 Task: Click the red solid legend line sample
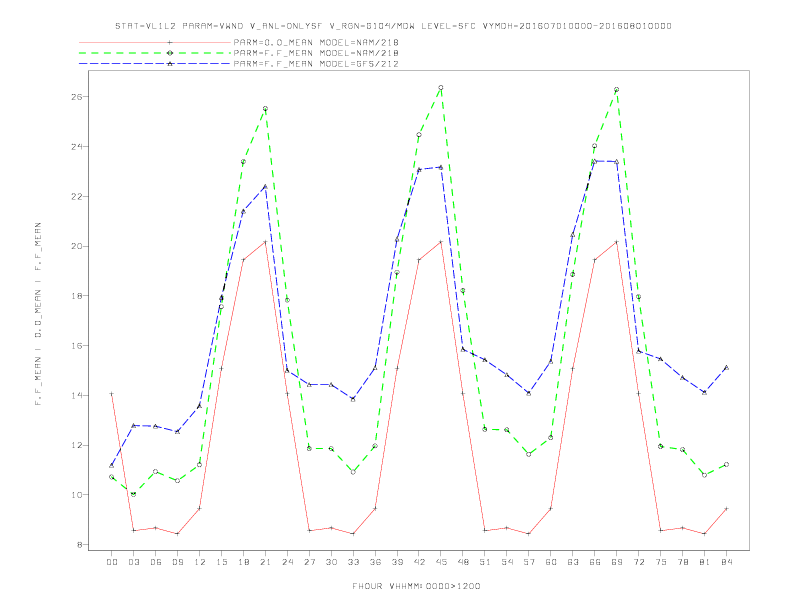155,42
